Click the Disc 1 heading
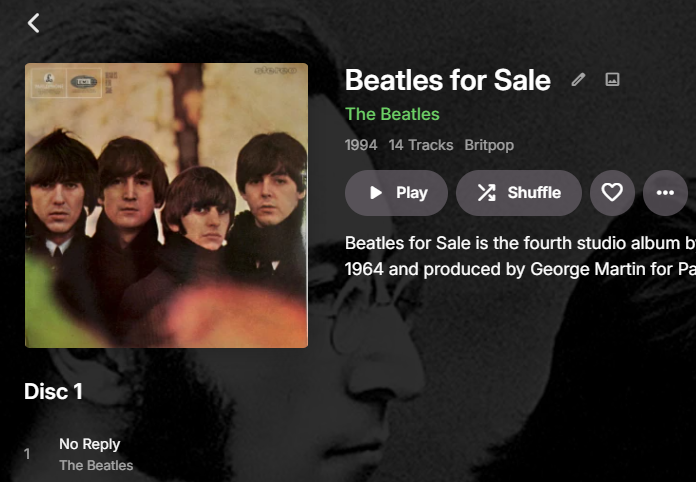The height and width of the screenshot is (482, 696). (53, 392)
